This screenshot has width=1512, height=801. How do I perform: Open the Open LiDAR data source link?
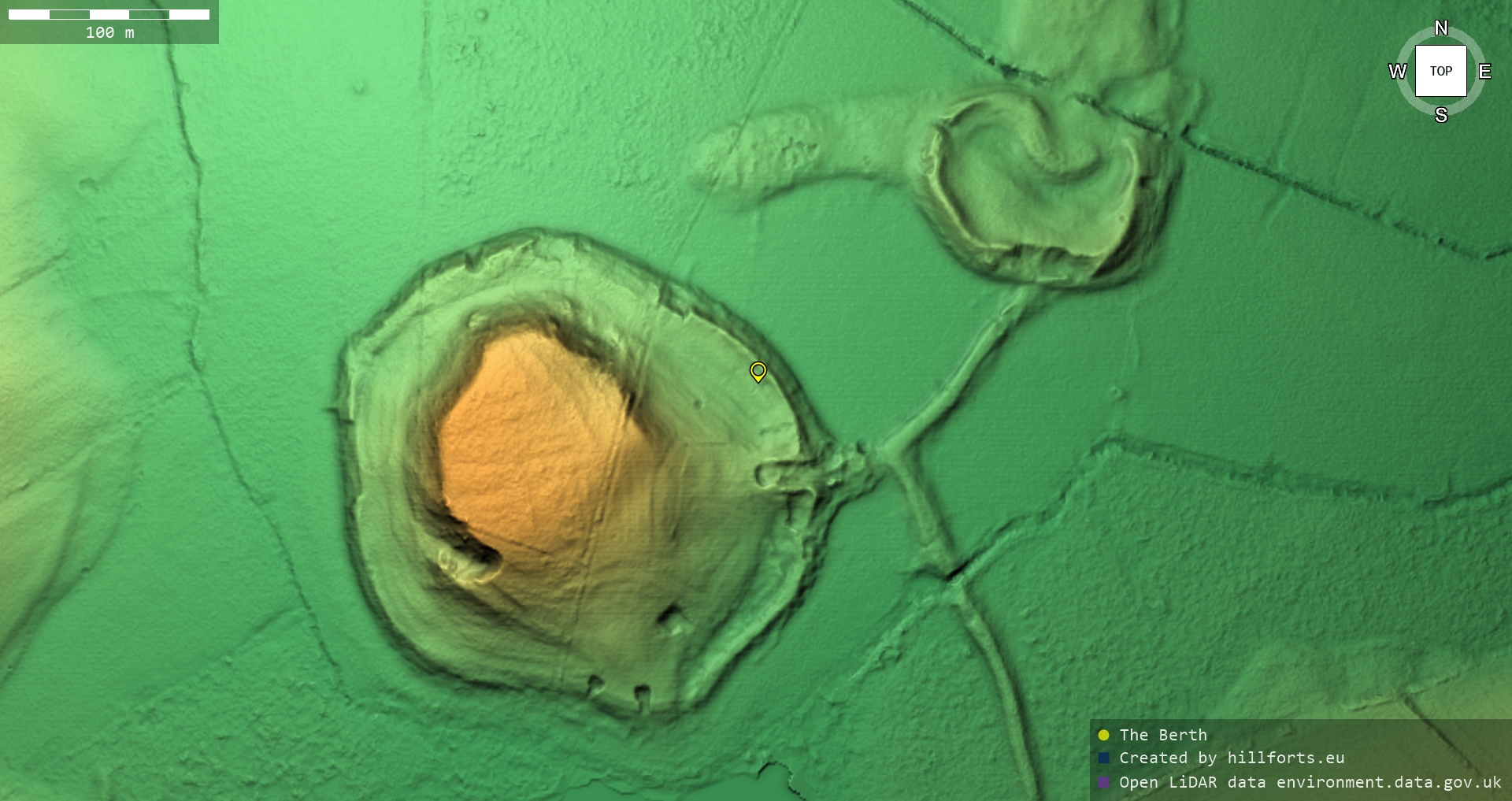coord(1310,782)
